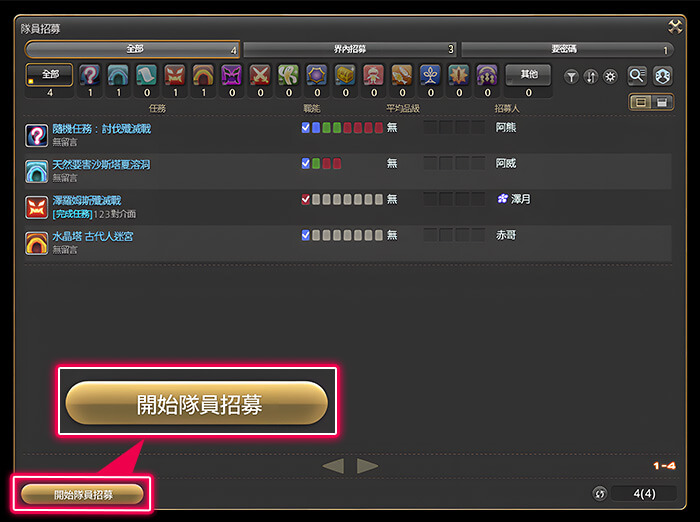Go to the next page arrow

pyautogui.click(x=367, y=466)
